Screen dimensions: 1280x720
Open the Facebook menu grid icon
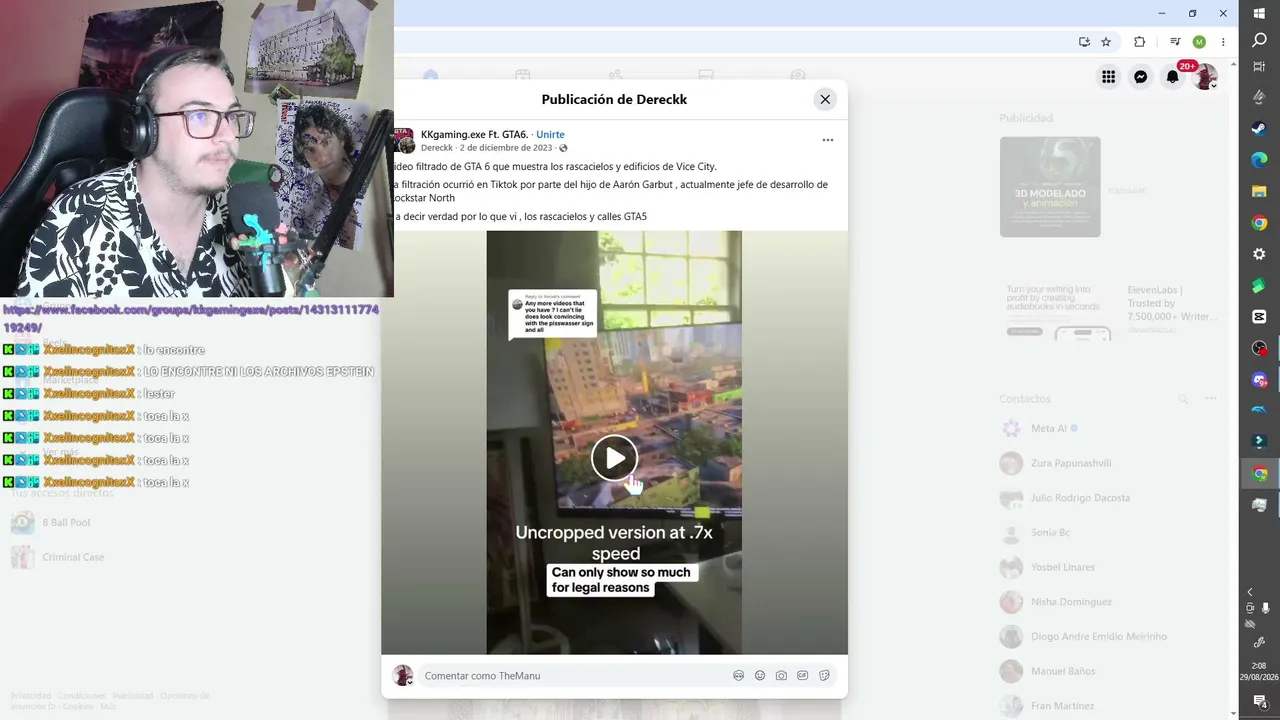coord(1108,77)
